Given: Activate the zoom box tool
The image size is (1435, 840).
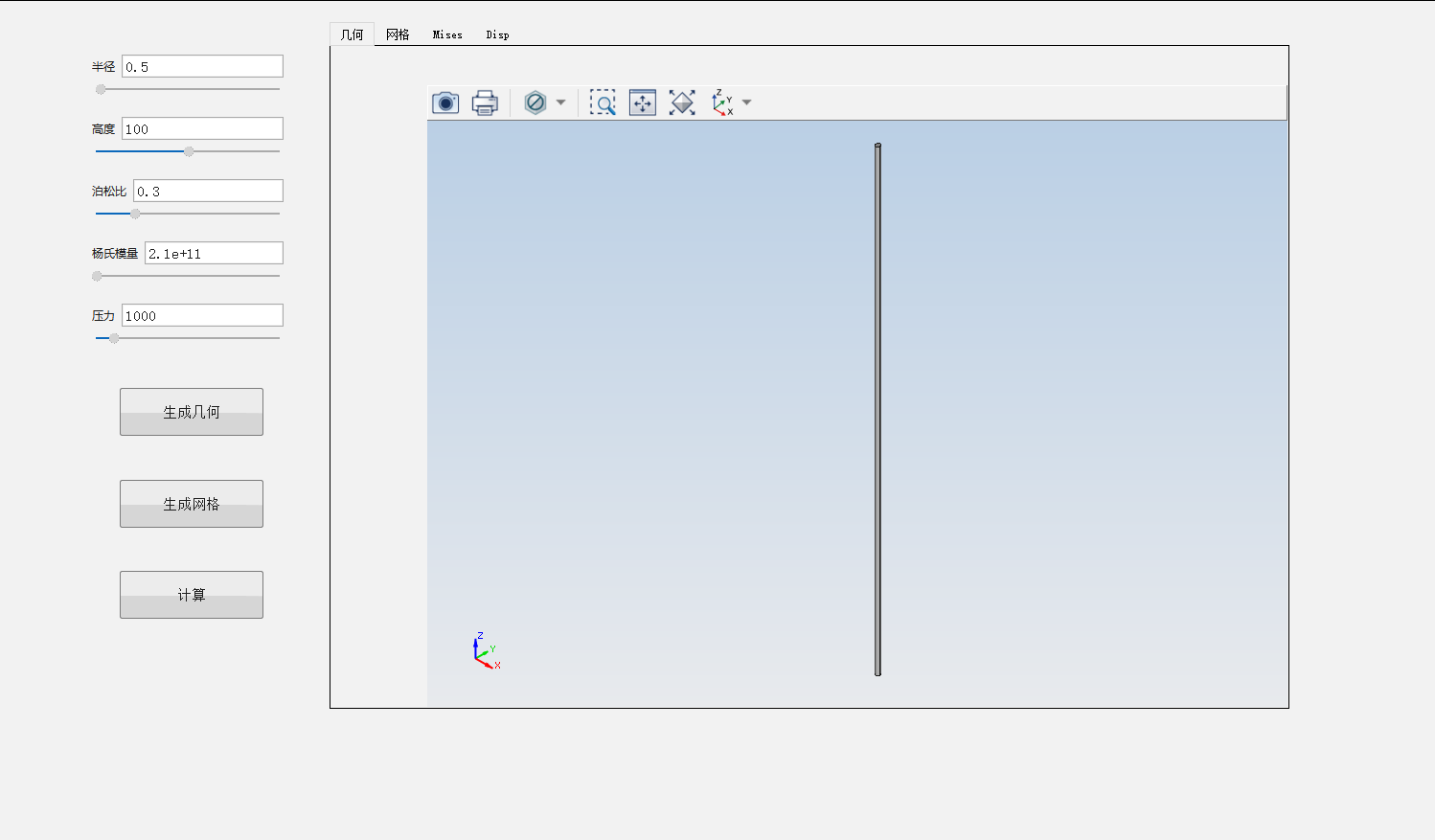Looking at the screenshot, I should click(603, 102).
